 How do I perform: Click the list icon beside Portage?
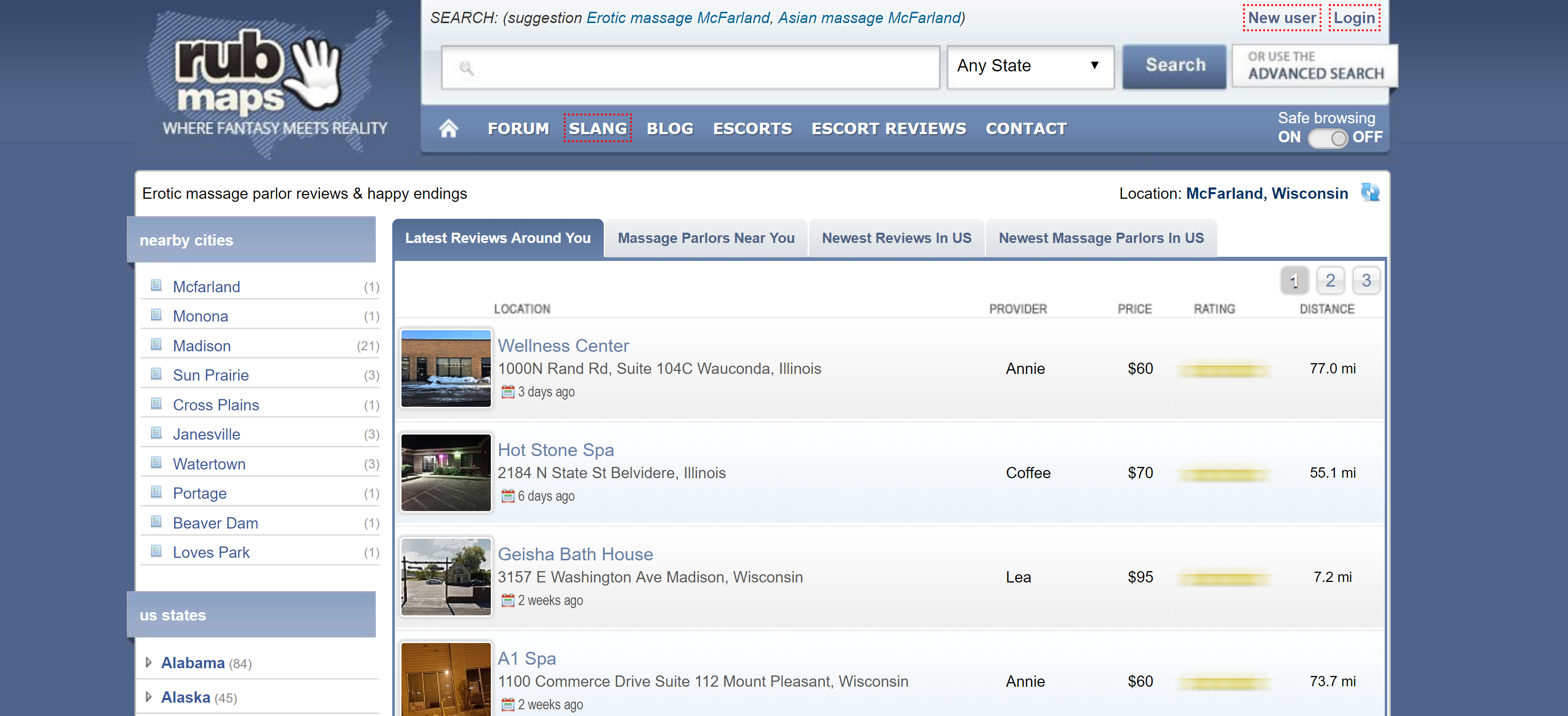coord(157,493)
